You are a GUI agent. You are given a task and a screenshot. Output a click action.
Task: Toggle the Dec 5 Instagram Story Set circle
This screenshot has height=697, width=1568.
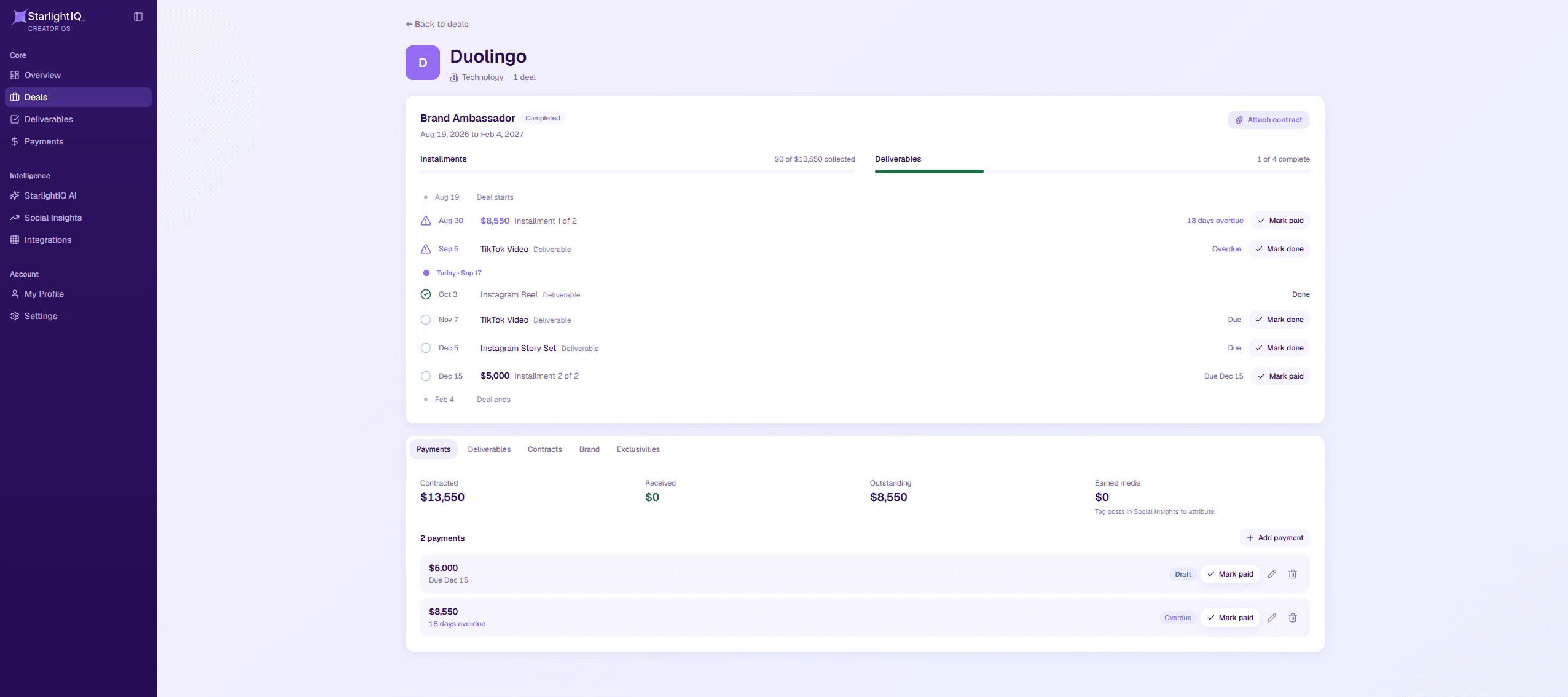pos(426,348)
